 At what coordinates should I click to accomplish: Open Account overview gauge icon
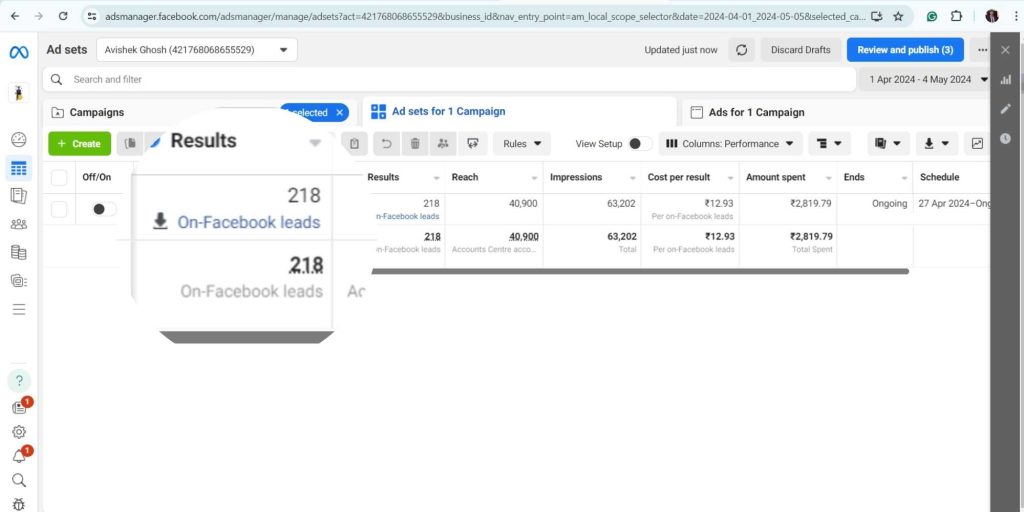click(19, 139)
